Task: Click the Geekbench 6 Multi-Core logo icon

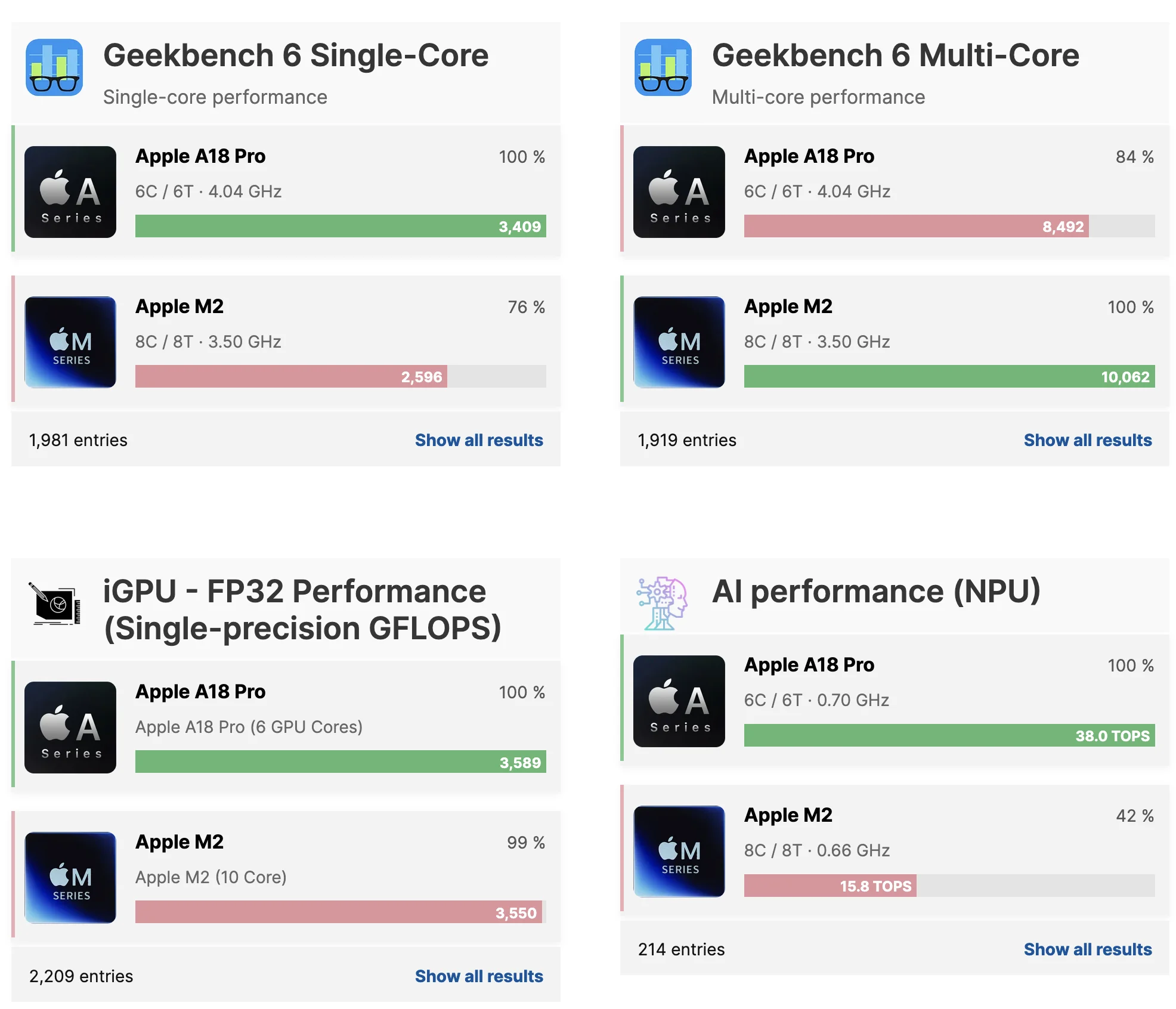Action: 663,67
